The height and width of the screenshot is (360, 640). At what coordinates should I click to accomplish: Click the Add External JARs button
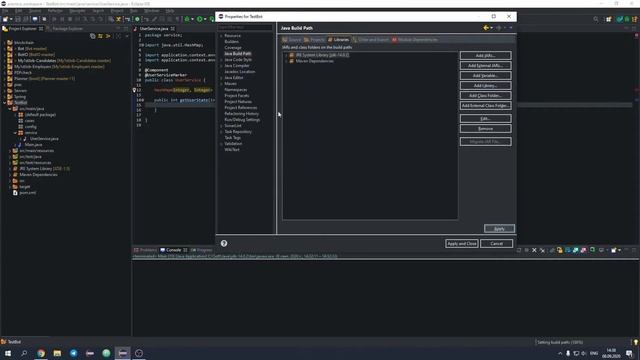point(485,65)
